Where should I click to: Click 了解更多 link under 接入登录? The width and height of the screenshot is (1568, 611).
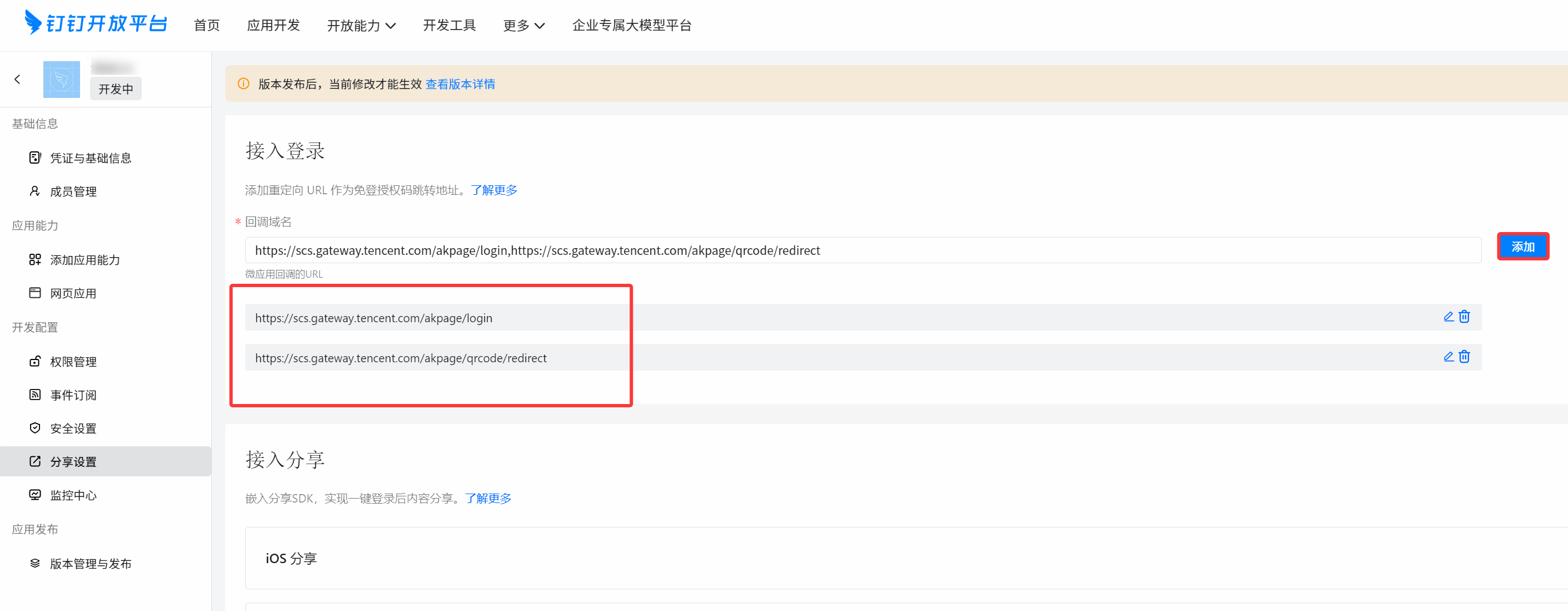coord(494,190)
